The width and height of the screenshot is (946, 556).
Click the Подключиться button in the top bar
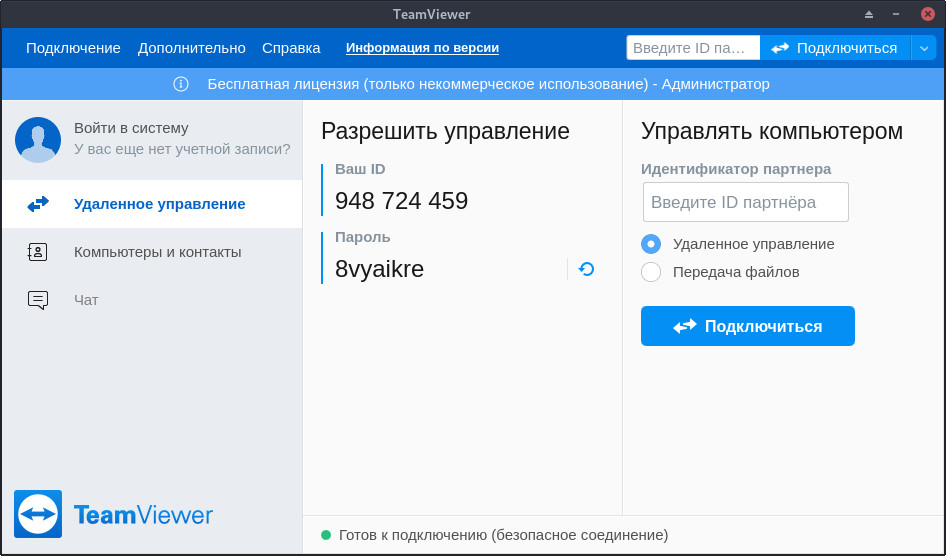point(835,48)
